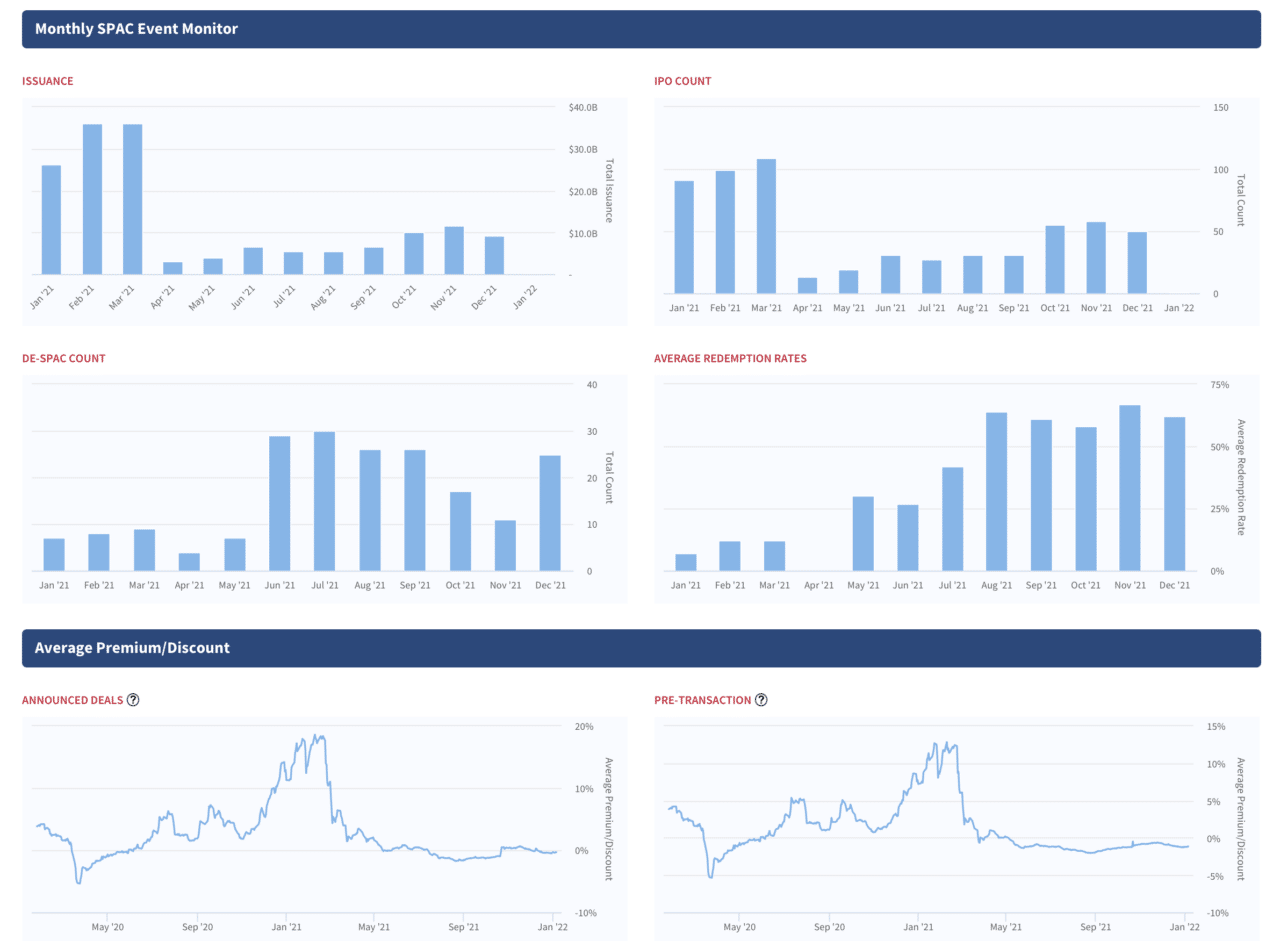Viewport: 1280px width, 941px height.
Task: Select the Feb '21 bar in Issuance chart
Action: [x=92, y=200]
